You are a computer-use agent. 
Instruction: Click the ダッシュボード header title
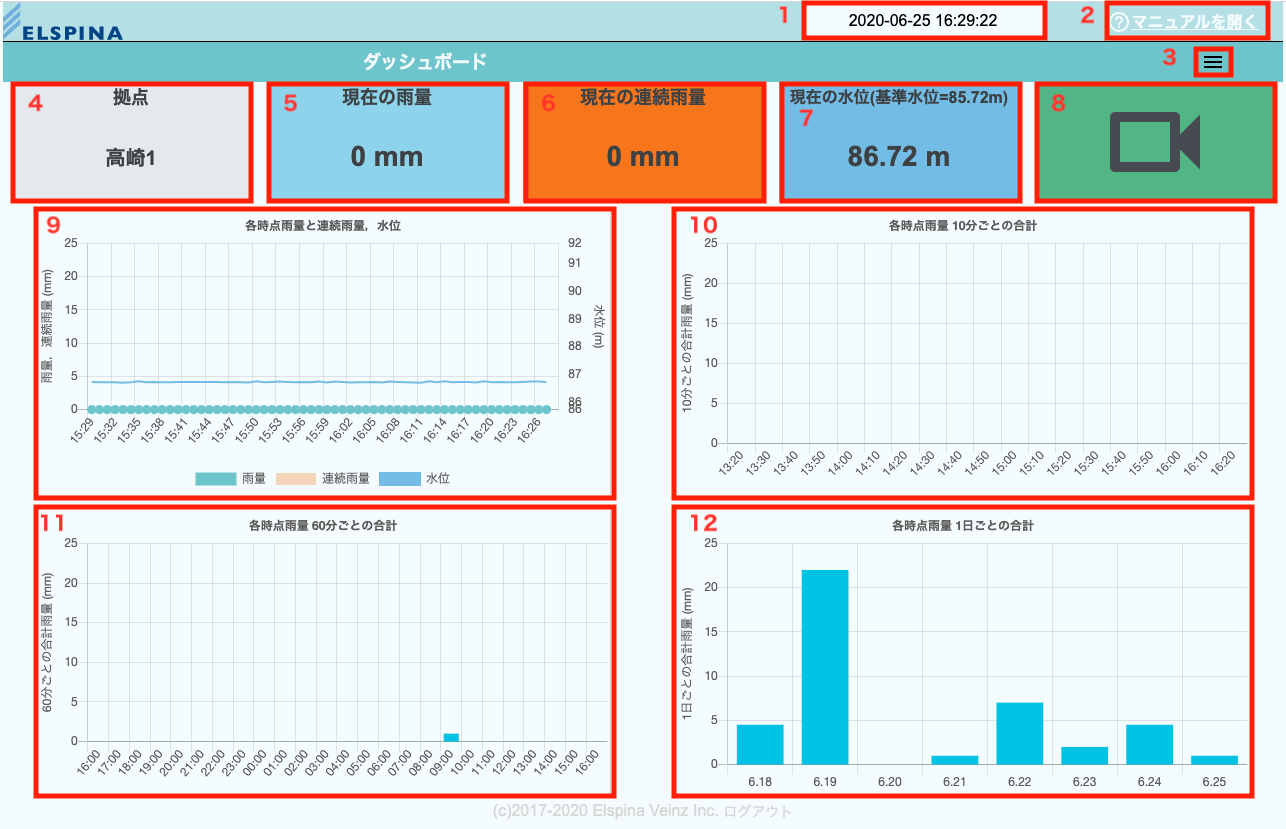[x=424, y=62]
